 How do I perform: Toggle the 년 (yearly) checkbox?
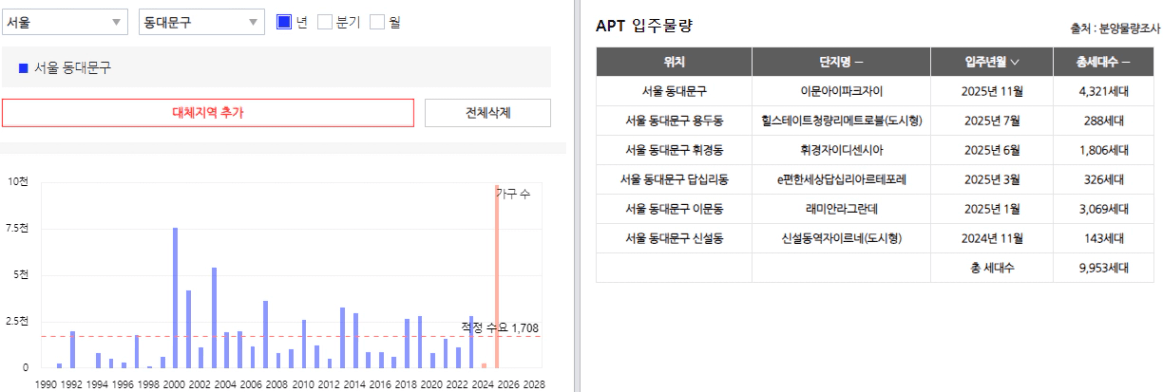(283, 22)
